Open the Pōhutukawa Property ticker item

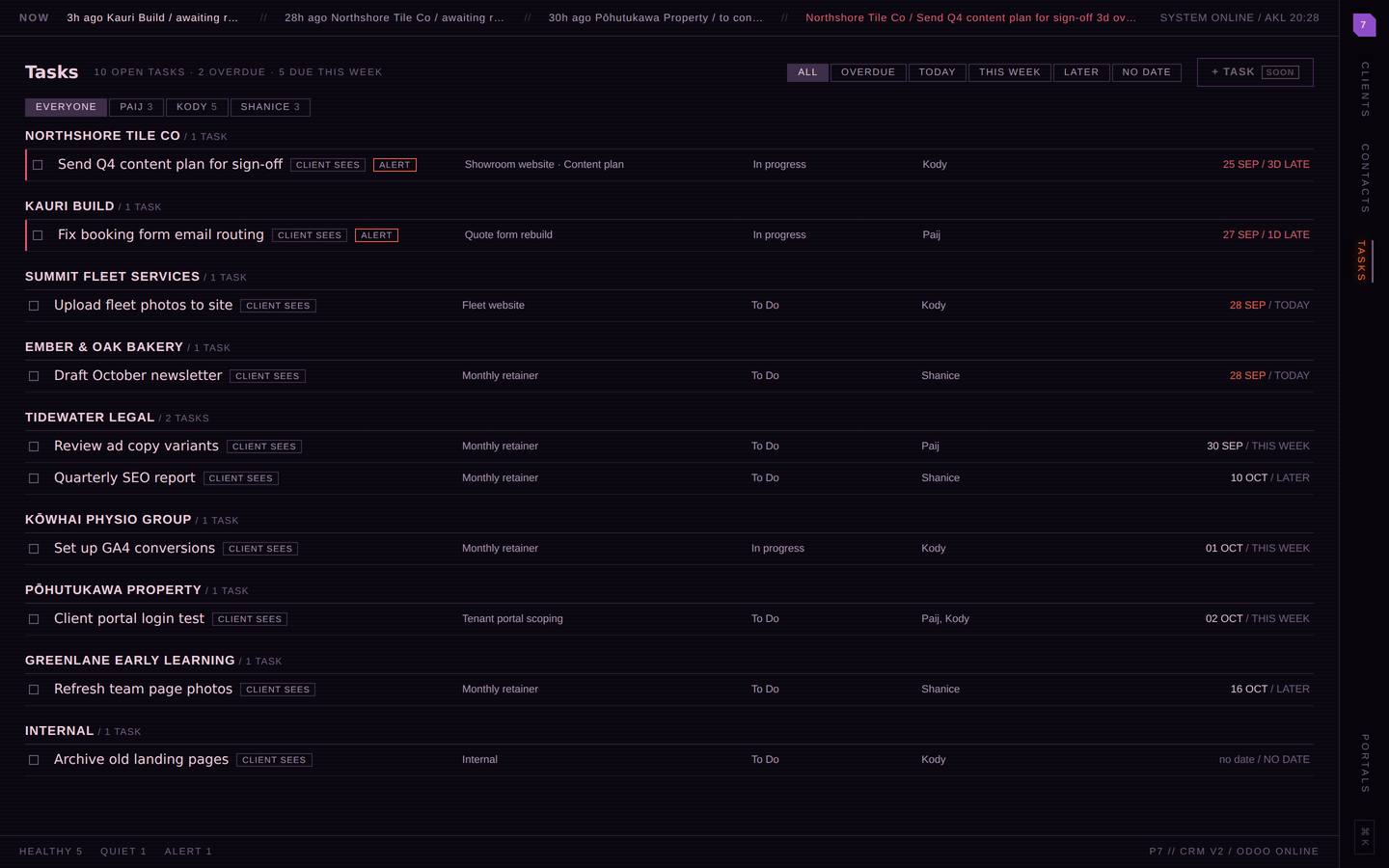click(655, 17)
